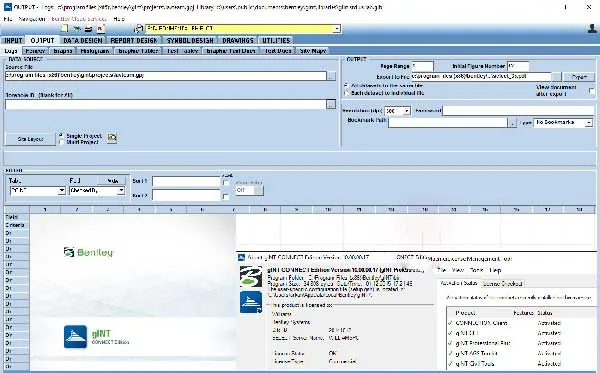Click the user profile icon at top right
Screen dimensions: 600x373
point(592,29)
